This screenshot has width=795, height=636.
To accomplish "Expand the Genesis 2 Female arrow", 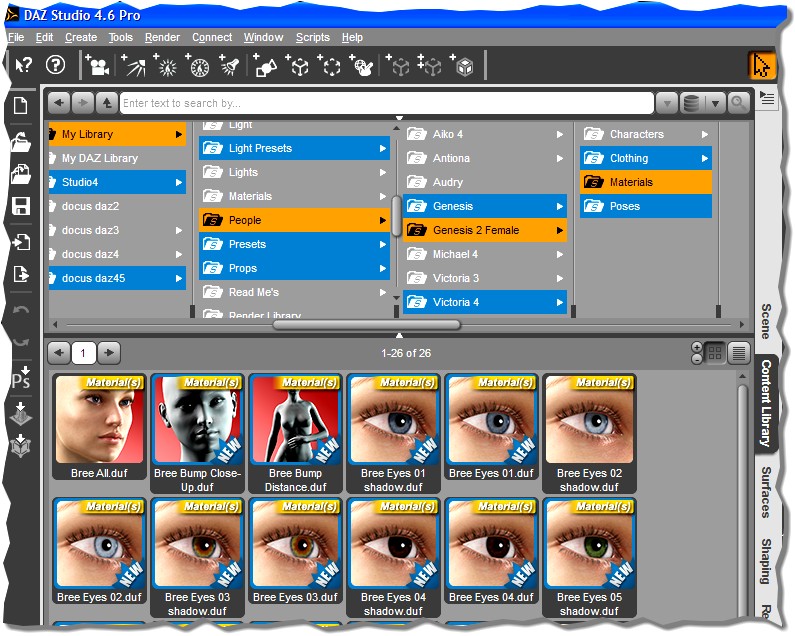I will (559, 230).
